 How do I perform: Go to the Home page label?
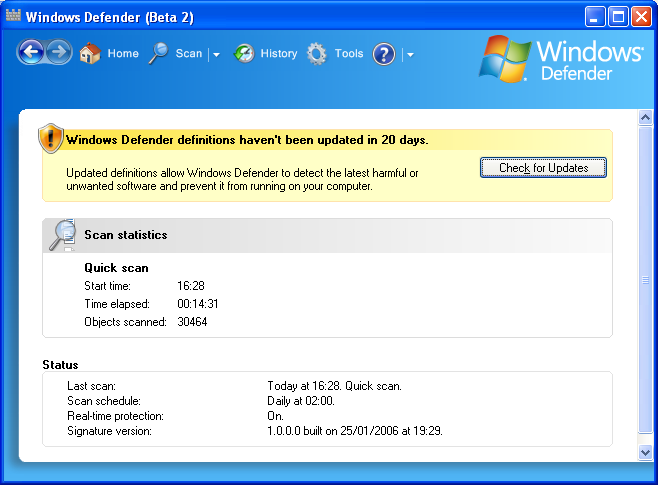pos(123,53)
